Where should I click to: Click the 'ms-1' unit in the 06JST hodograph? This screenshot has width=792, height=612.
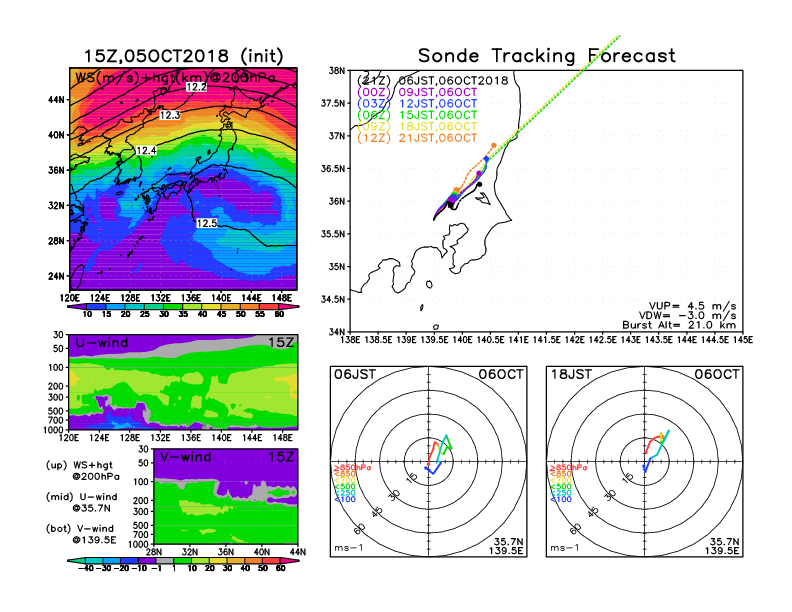(x=349, y=548)
